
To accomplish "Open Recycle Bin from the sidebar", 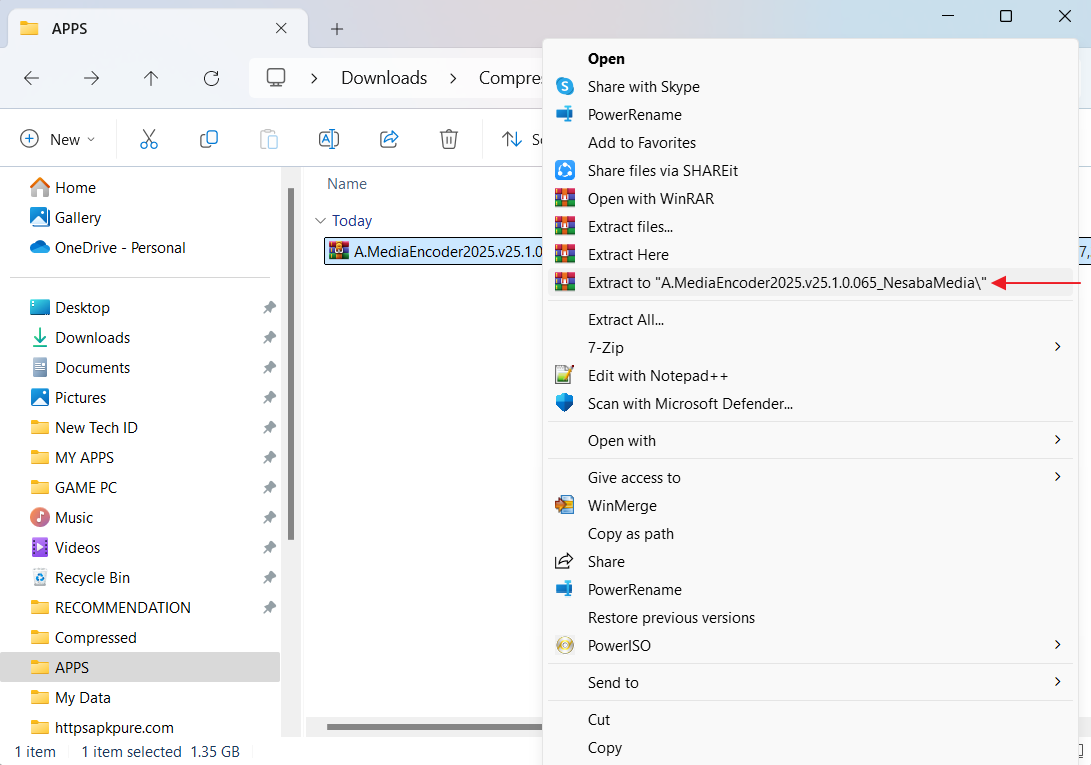I will pyautogui.click(x=94, y=577).
